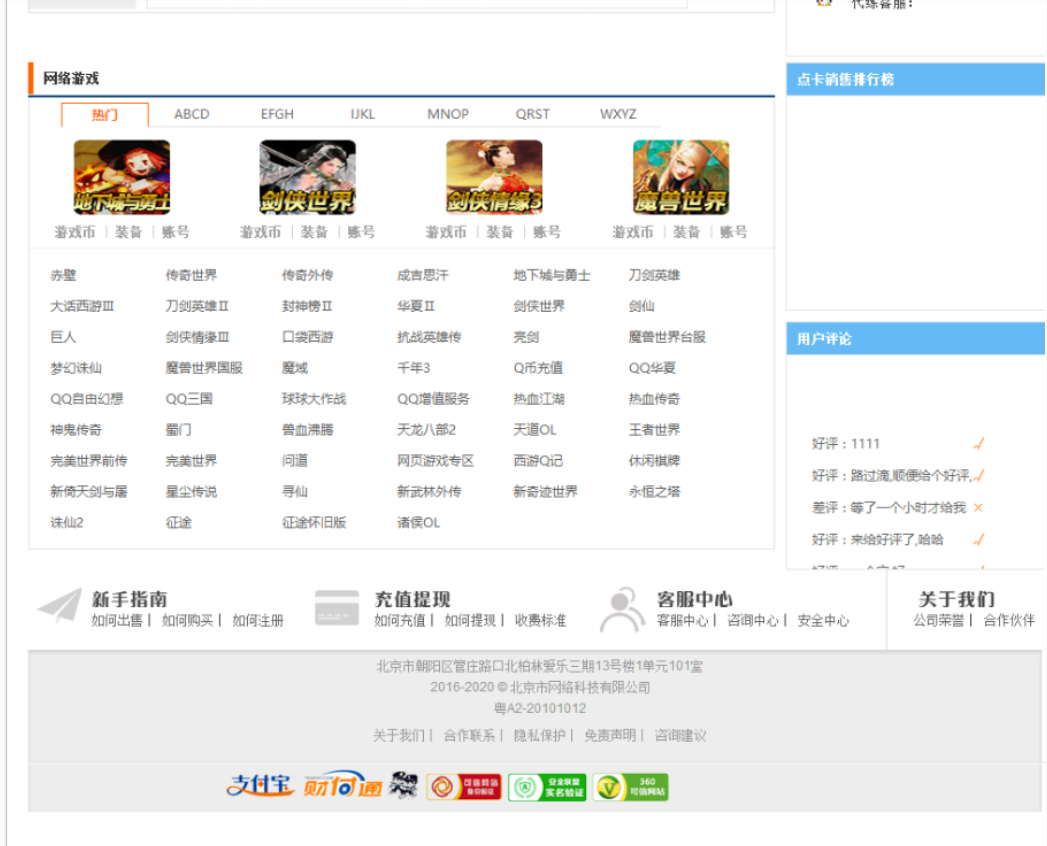Open the 魔兽世界台服 game link

tap(667, 337)
